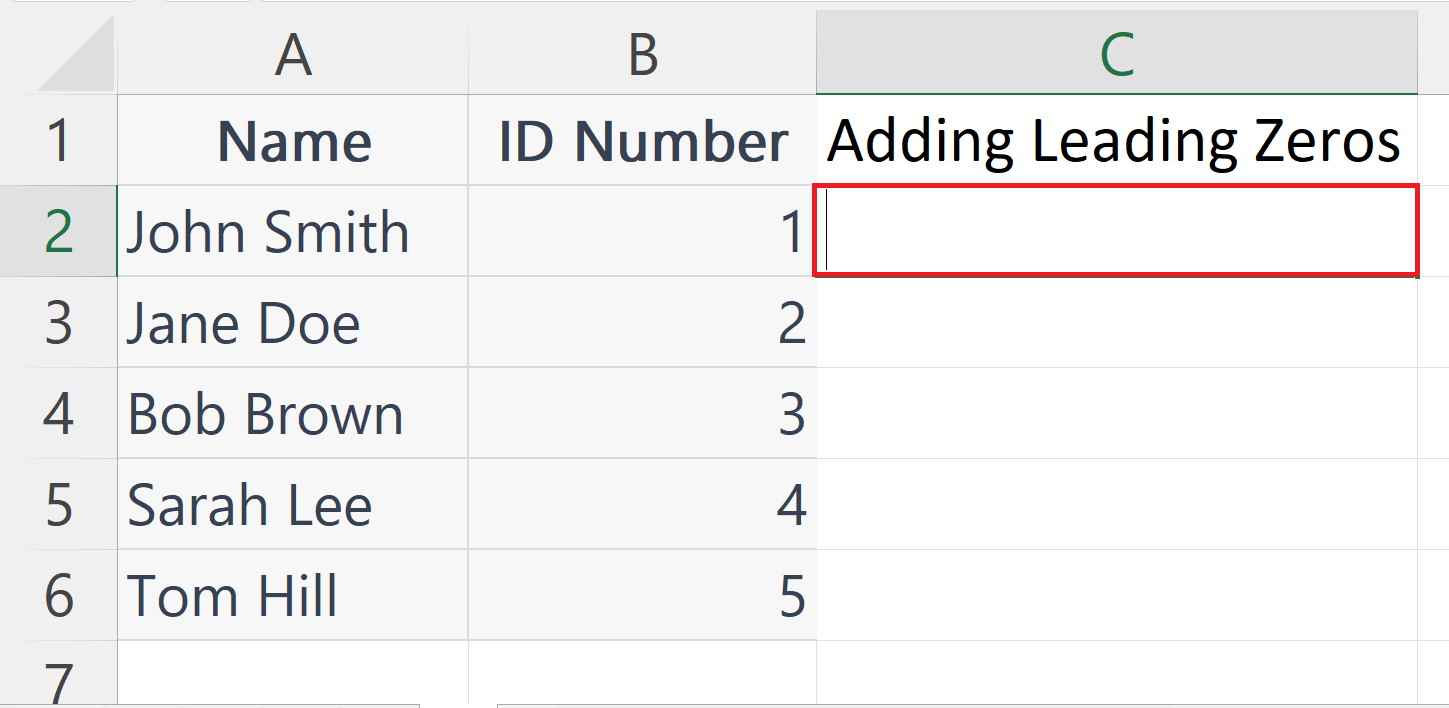Select row 2 header
1449x708 pixels.
click(x=60, y=231)
